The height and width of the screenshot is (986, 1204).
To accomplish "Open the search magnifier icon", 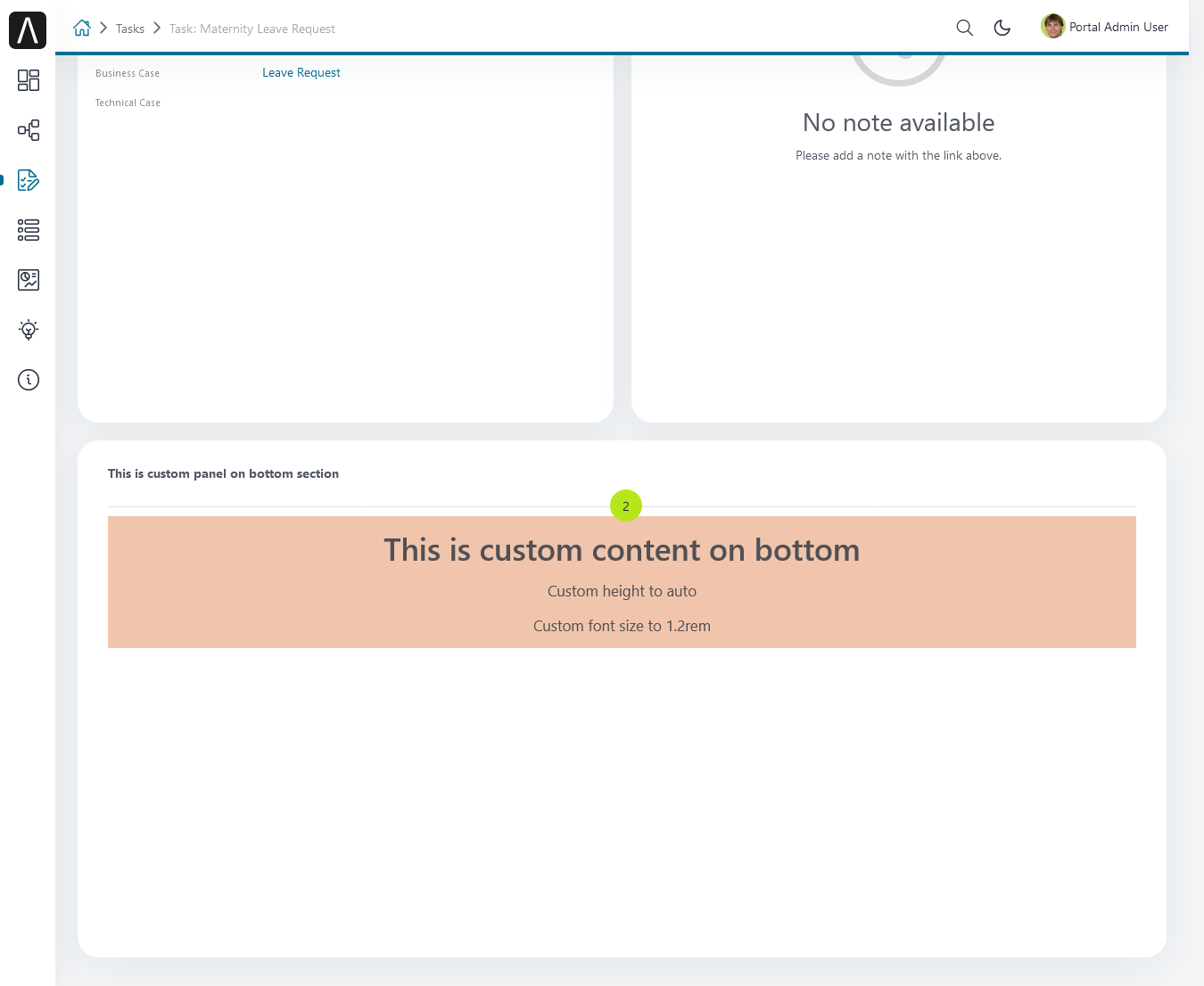I will tap(964, 28).
